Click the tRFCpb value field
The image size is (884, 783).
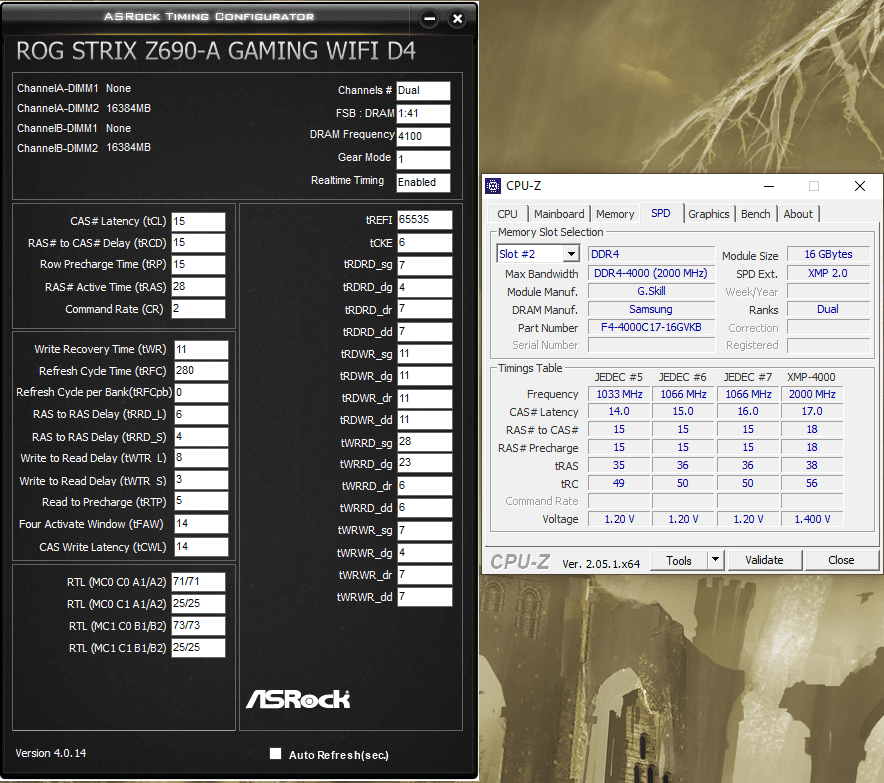[201, 392]
